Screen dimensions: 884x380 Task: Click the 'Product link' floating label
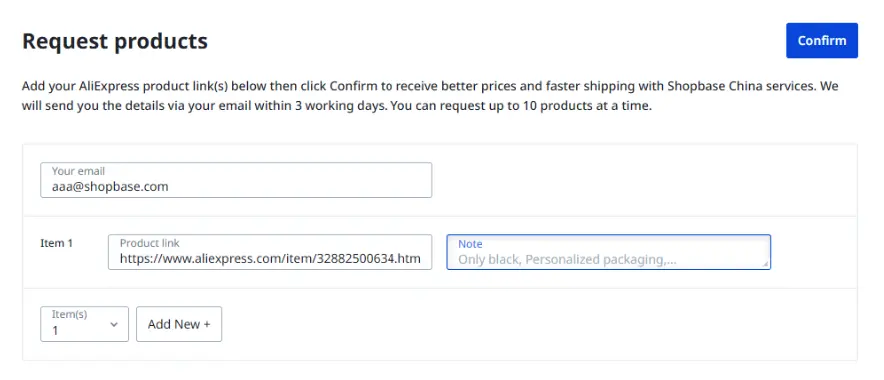click(149, 243)
